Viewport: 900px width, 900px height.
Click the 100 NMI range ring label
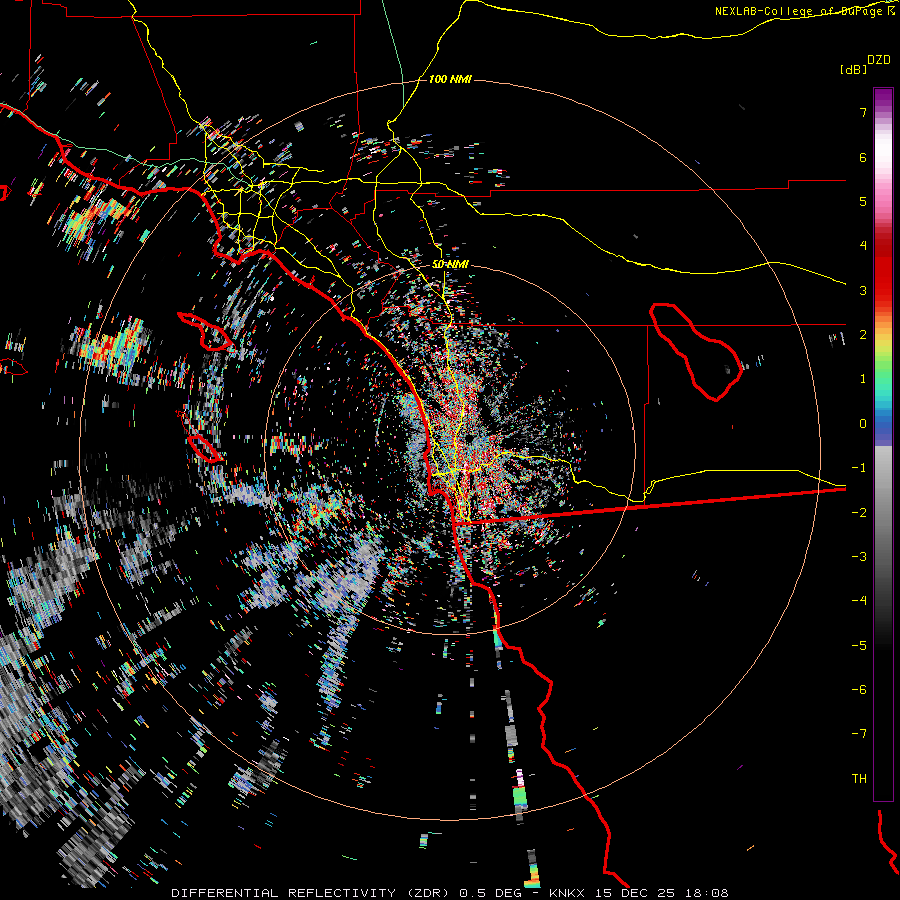point(450,79)
